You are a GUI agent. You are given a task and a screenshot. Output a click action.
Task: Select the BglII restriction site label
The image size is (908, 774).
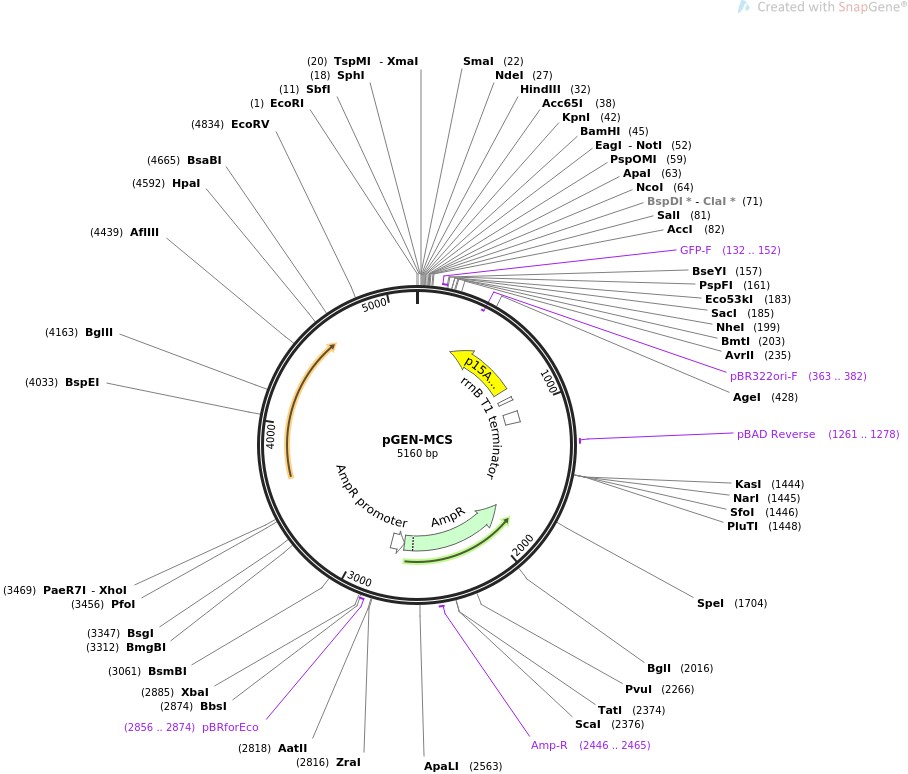(x=99, y=332)
